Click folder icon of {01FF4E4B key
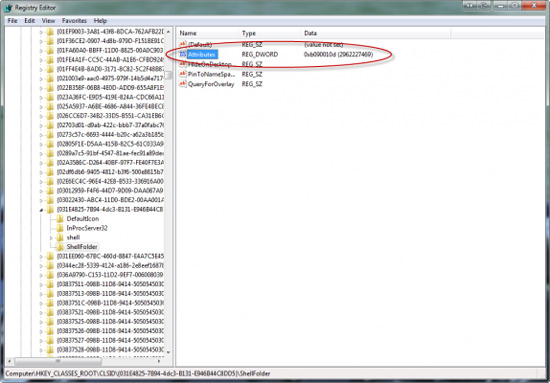This screenshot has width=550, height=383. pos(50,69)
